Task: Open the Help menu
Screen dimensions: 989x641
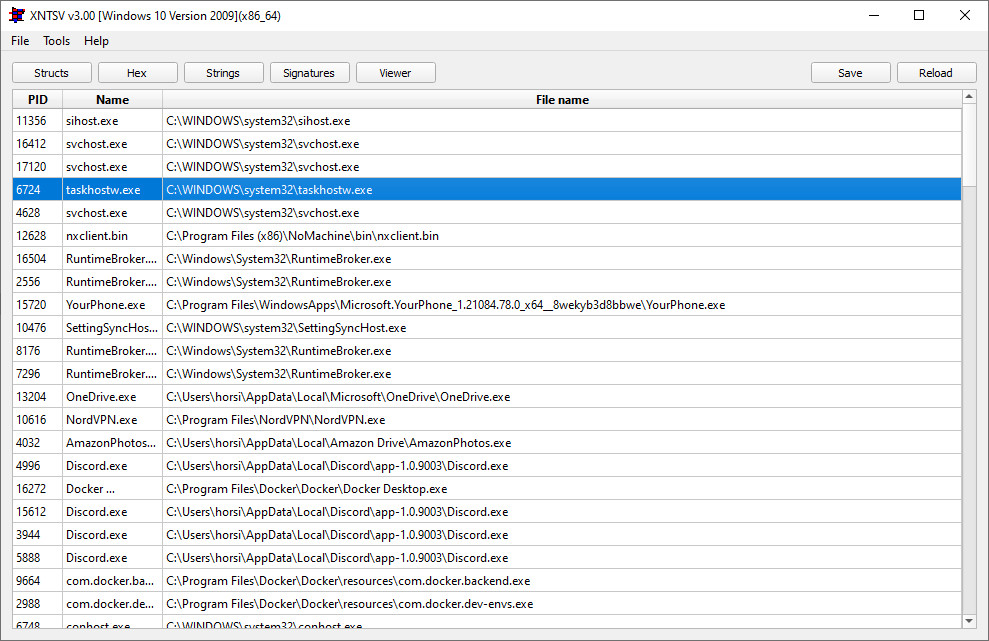Action: 97,41
